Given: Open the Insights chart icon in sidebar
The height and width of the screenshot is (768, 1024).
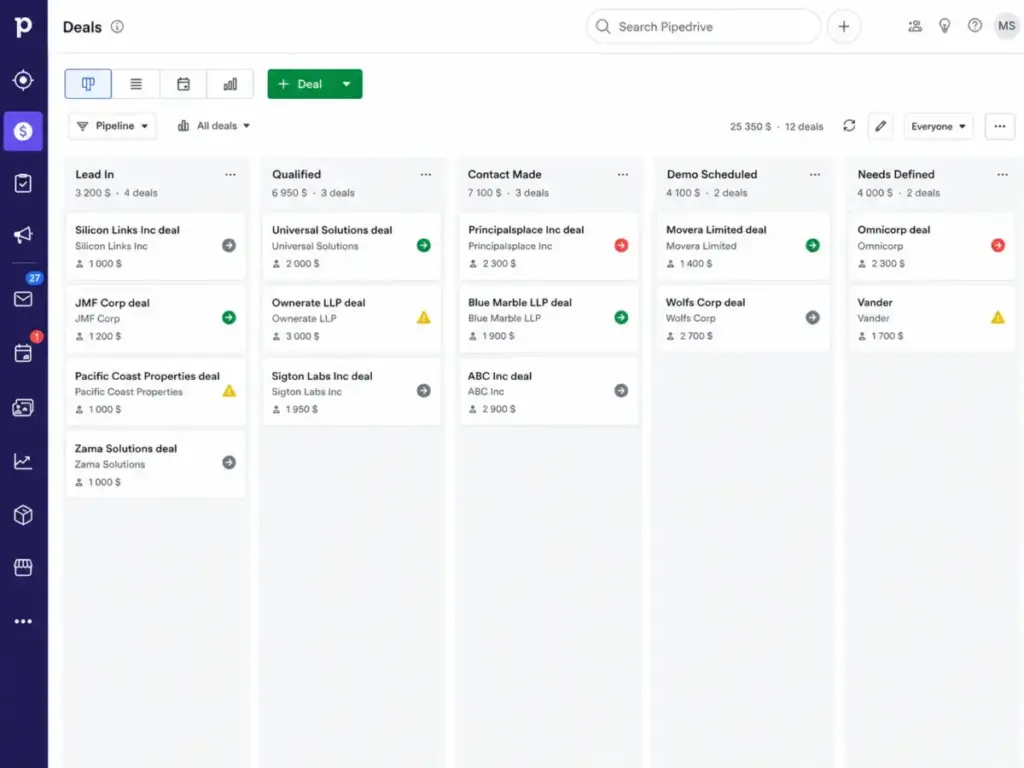Looking at the screenshot, I should [23, 462].
